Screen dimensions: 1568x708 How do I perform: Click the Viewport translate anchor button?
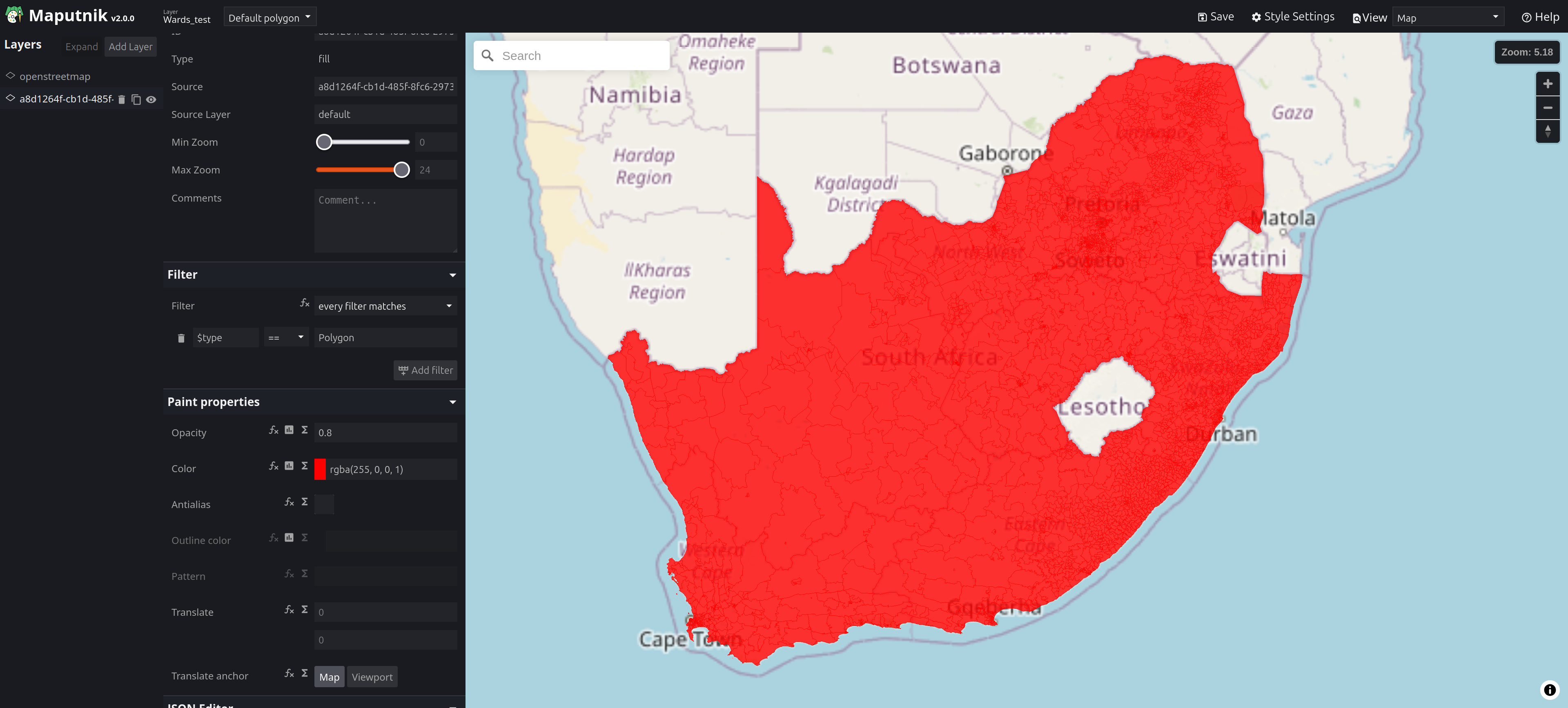tap(371, 676)
